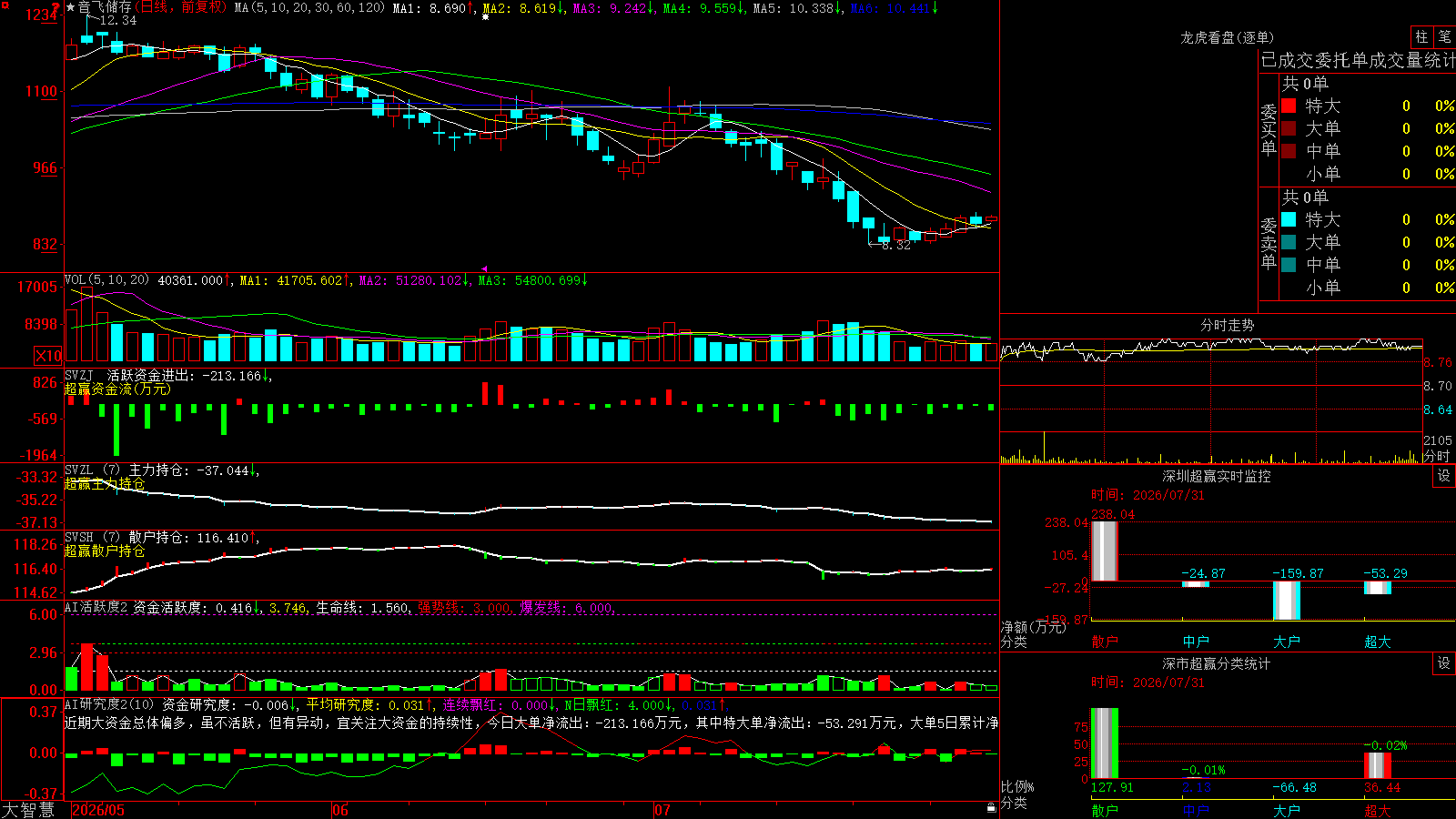Image resolution: width=1456 pixels, height=819 pixels.
Task: Click the MA1: 41705.602 volume value
Action: [x=295, y=280]
